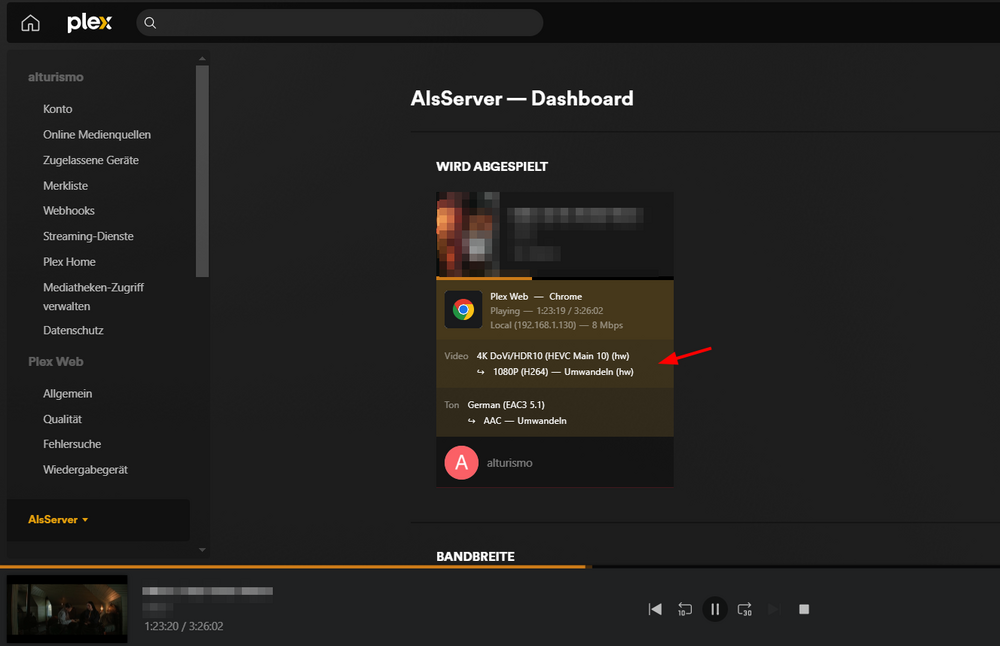This screenshot has height=646, width=1000.
Task: Pause playback
Action: [715, 609]
